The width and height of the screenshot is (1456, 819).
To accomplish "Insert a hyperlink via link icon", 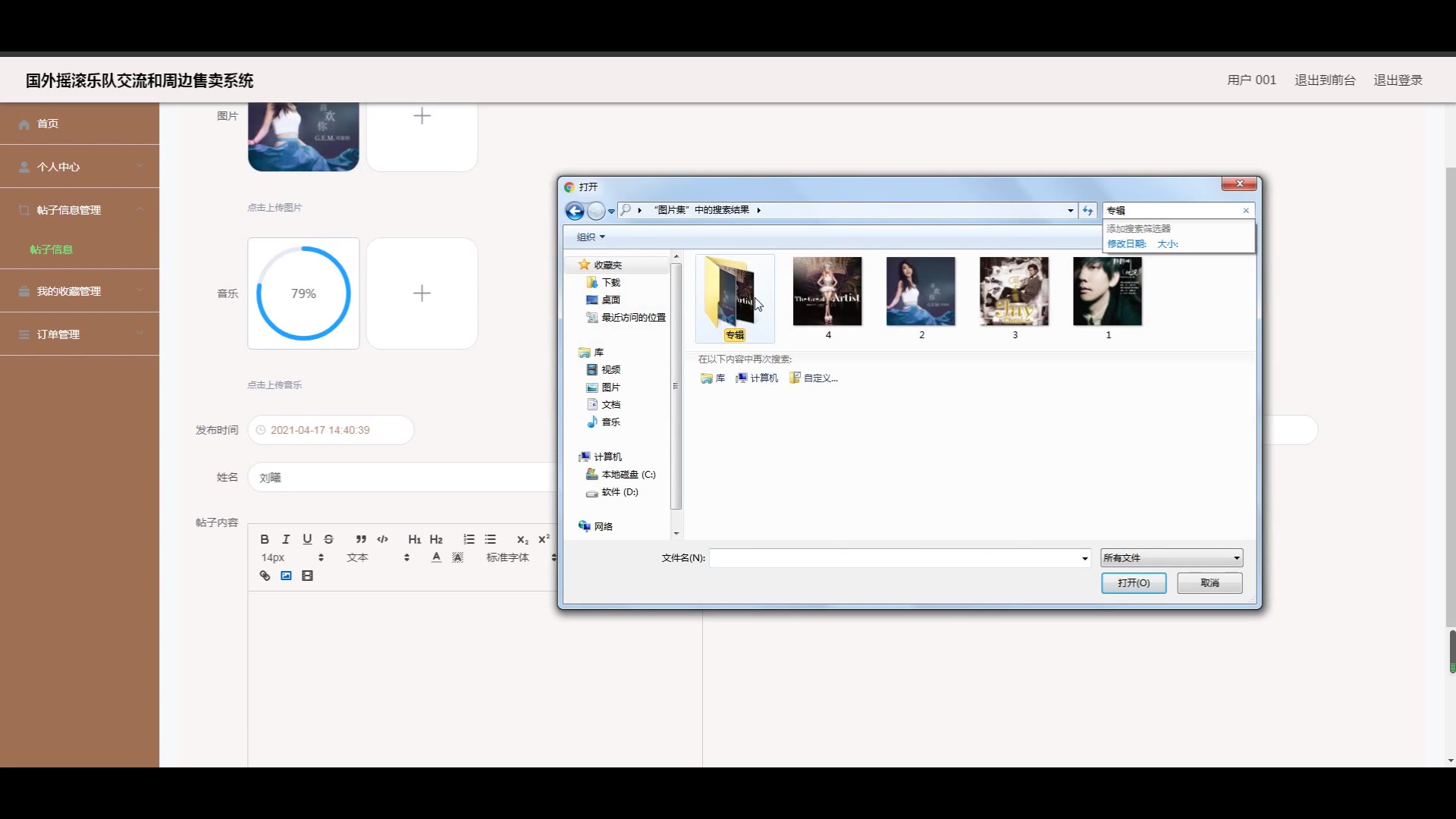I will (265, 576).
